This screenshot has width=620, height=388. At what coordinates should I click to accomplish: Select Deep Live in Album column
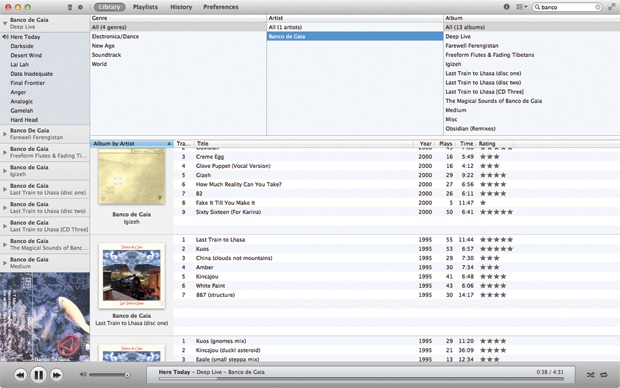(532, 36)
